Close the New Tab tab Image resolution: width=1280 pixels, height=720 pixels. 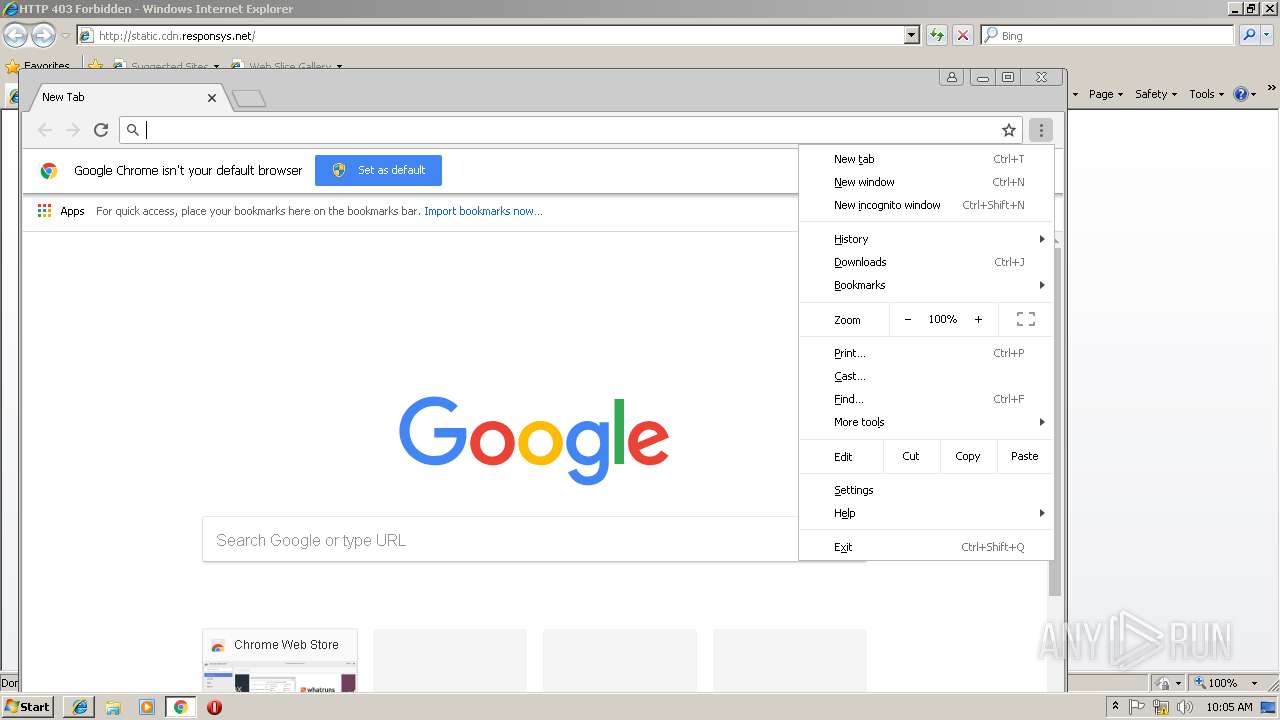click(212, 98)
